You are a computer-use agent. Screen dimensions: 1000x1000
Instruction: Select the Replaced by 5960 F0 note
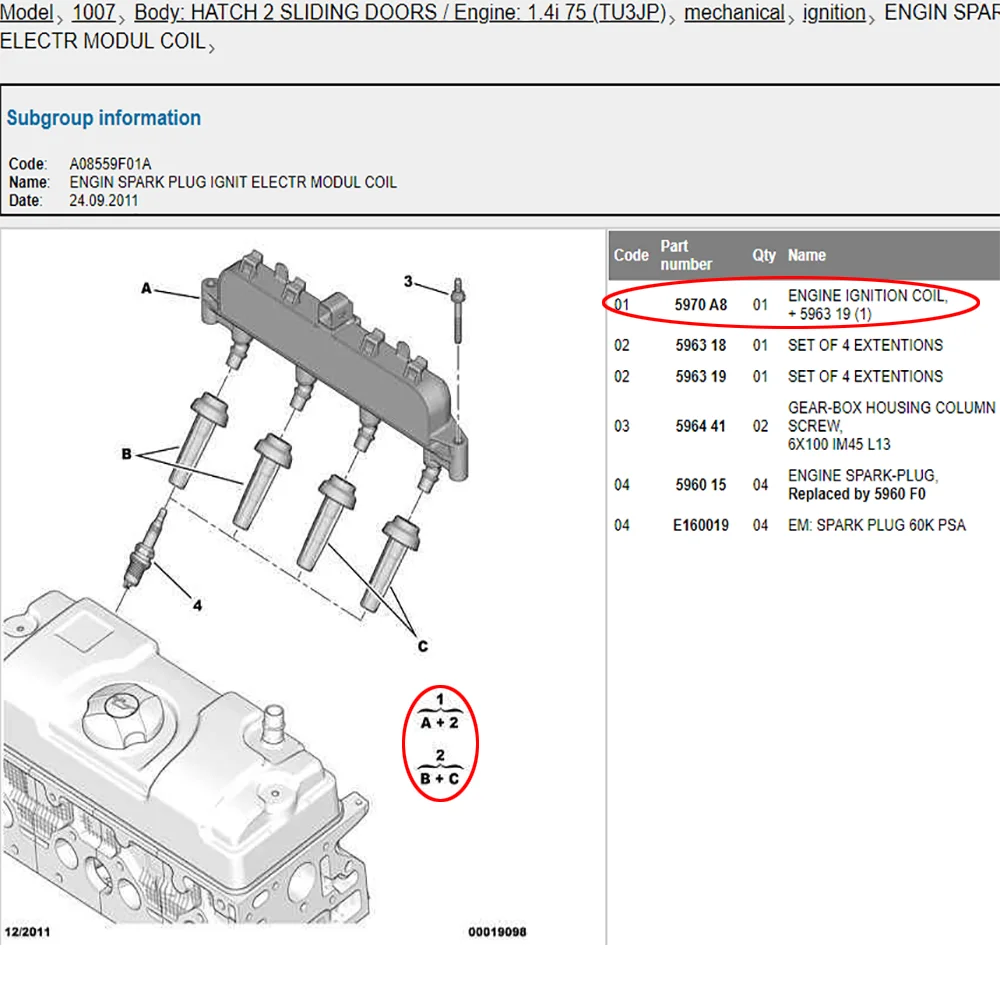[x=857, y=494]
